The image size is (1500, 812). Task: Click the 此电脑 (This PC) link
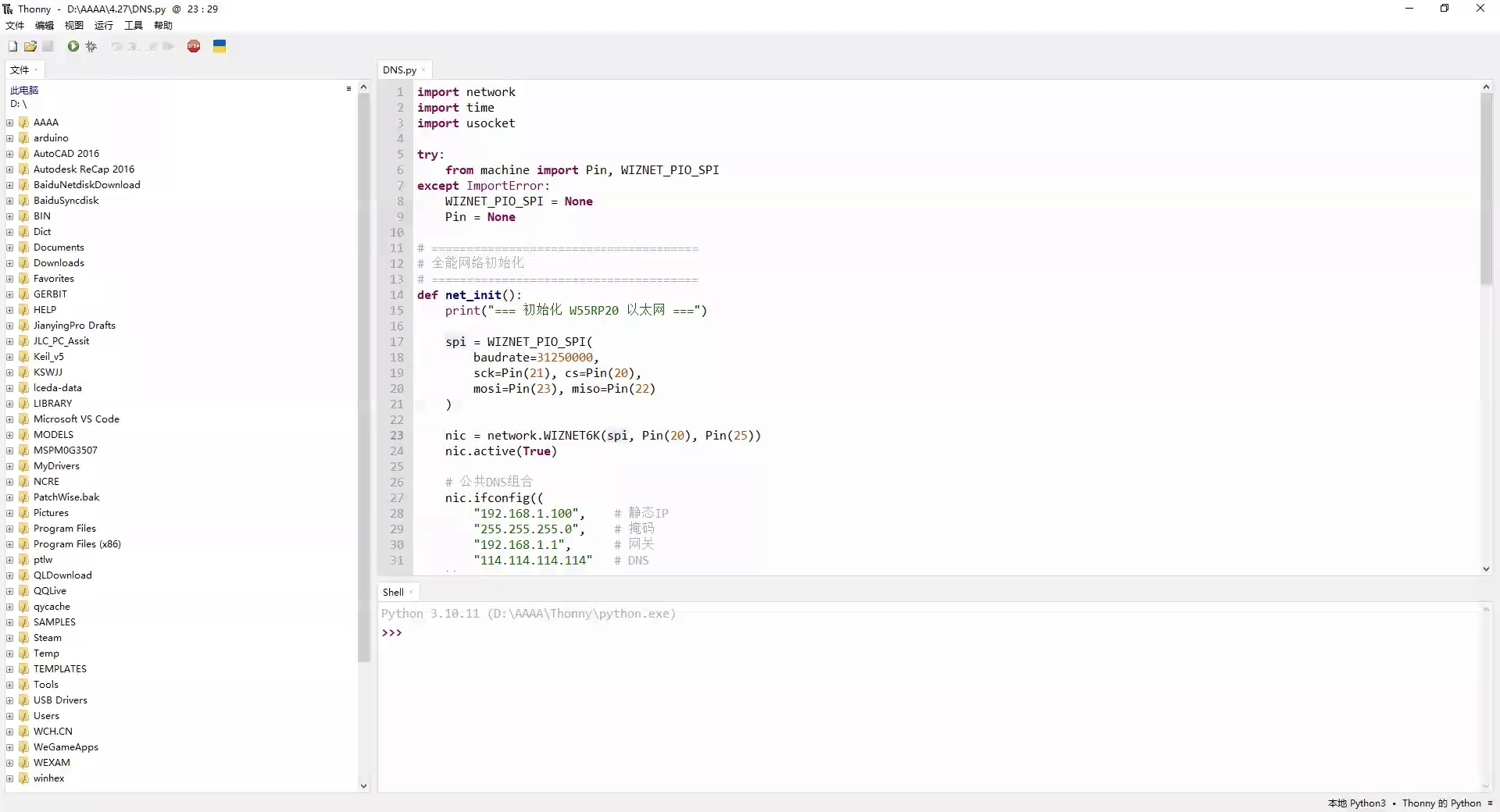[x=24, y=91]
